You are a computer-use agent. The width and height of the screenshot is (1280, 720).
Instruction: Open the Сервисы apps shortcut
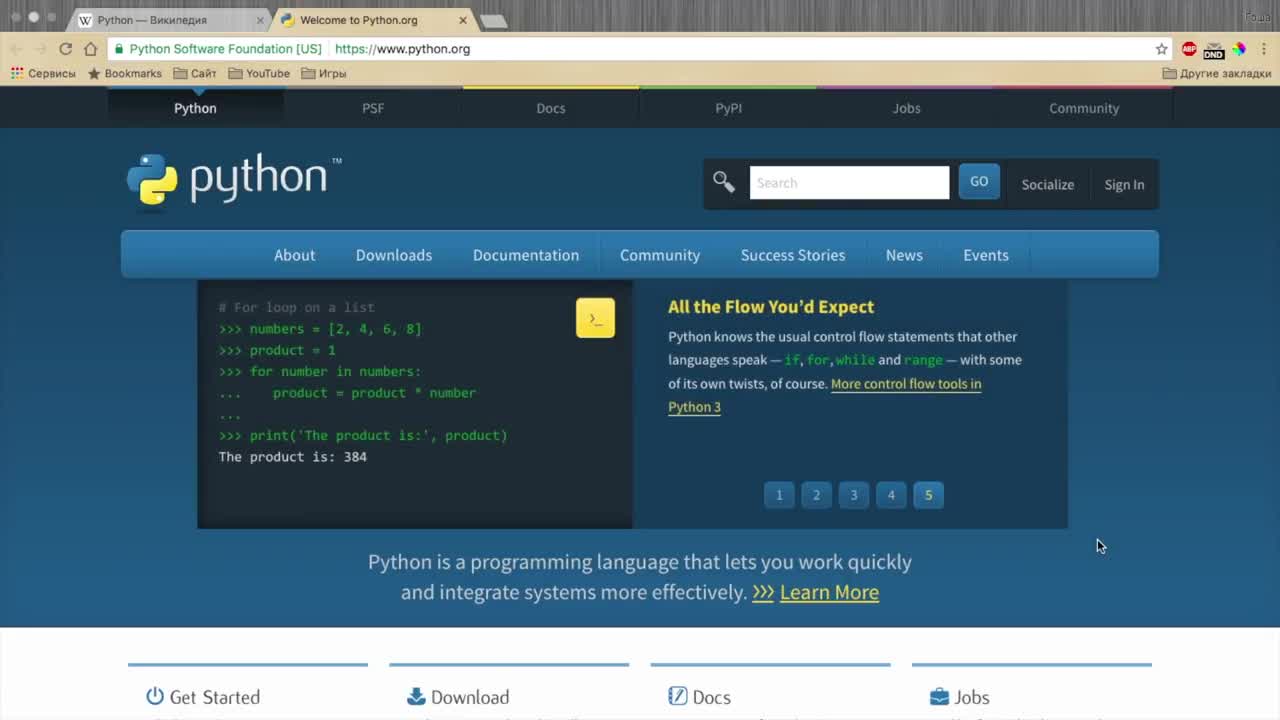43,73
